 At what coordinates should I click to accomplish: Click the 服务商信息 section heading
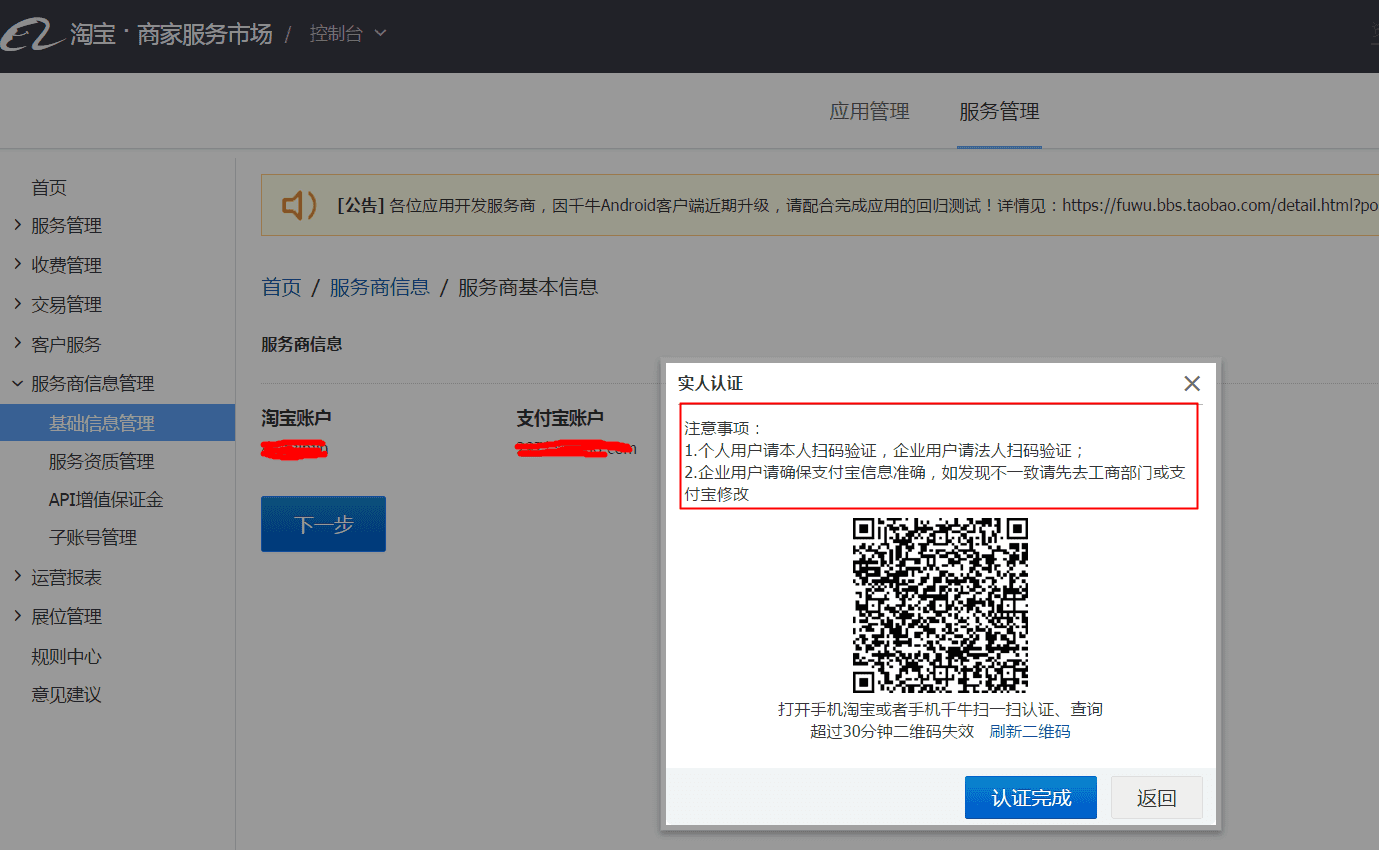tap(302, 344)
